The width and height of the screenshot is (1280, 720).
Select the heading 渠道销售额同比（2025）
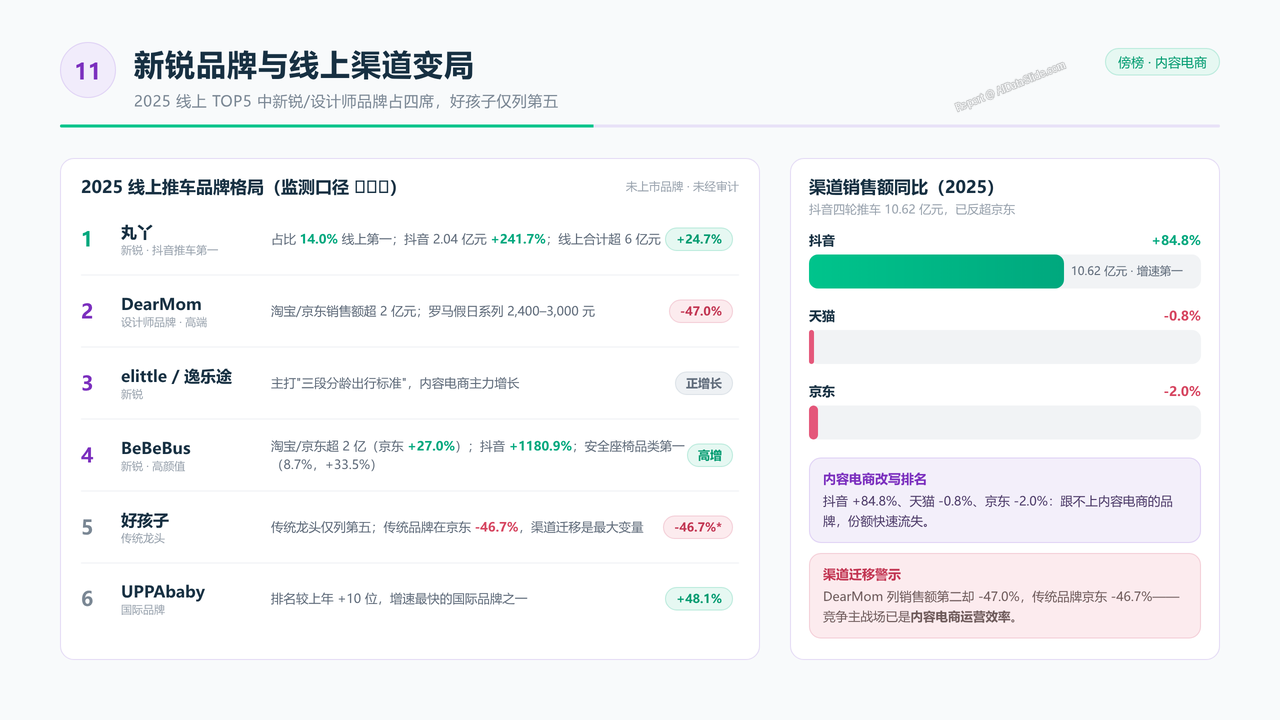[902, 187]
